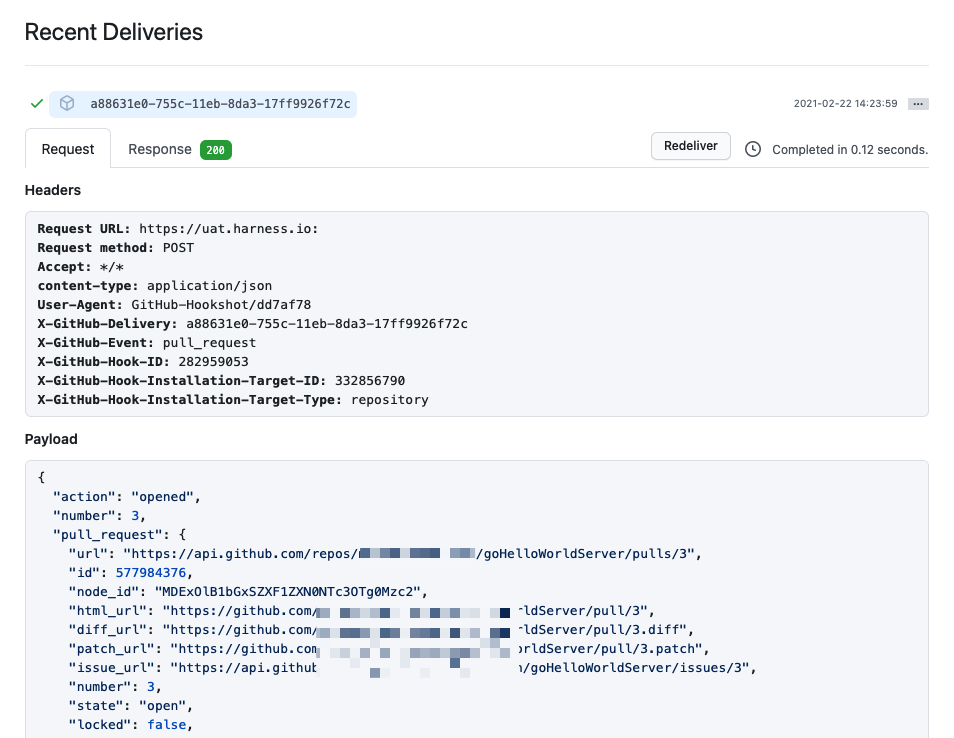The width and height of the screenshot is (954, 738).
Task: Switch to the Request tab
Action: 68,149
